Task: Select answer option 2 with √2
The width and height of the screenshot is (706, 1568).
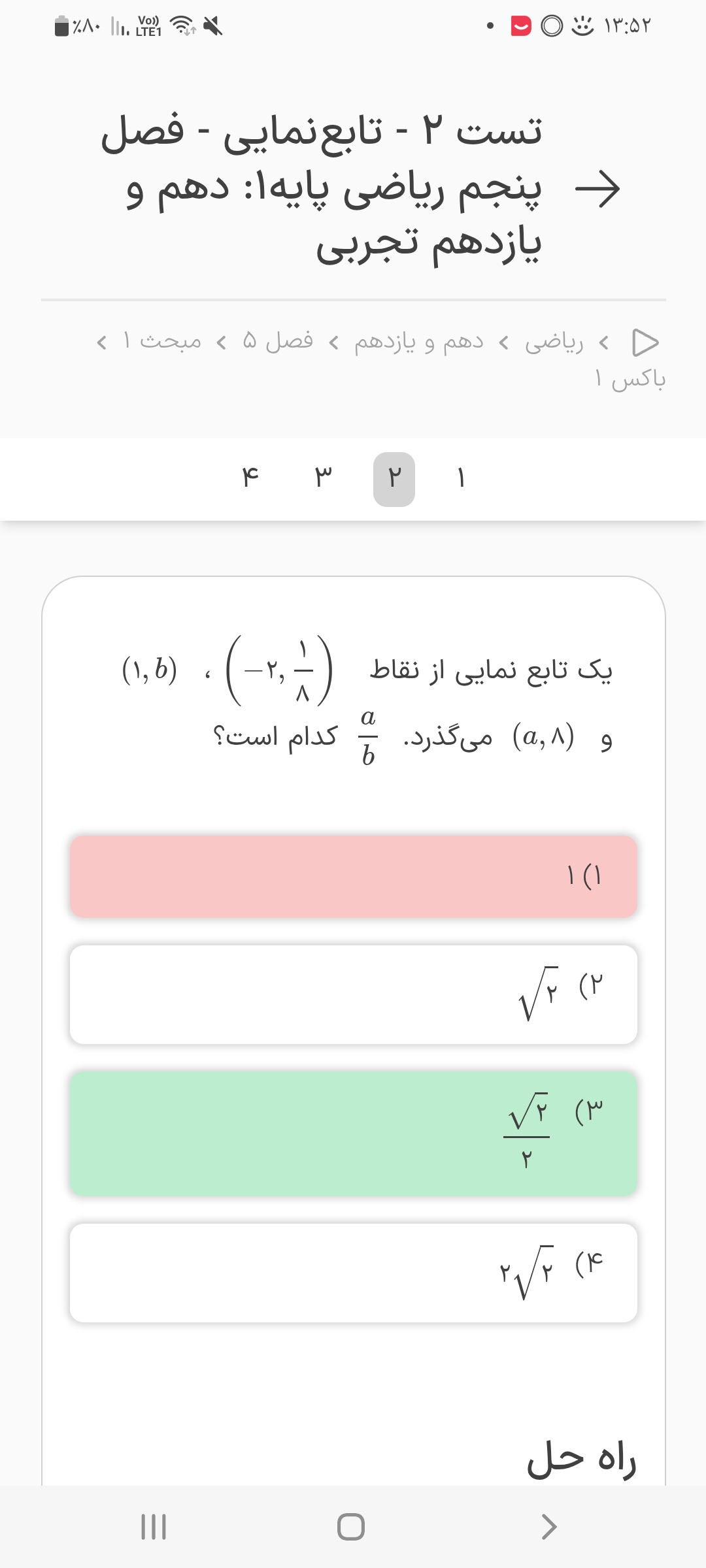Action: [353, 994]
